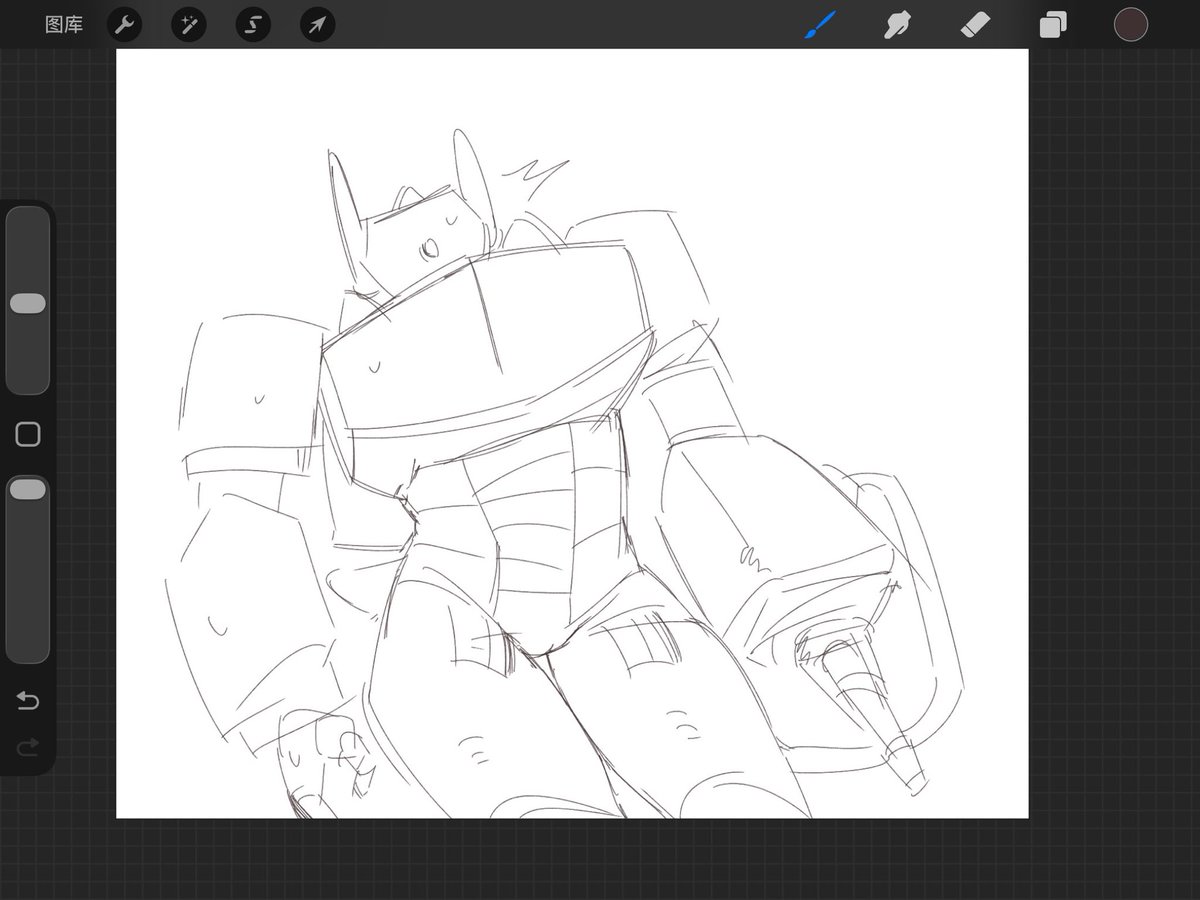Screen dimensions: 1200x900
Task: Redo the undone stroke
Action: tap(28, 745)
